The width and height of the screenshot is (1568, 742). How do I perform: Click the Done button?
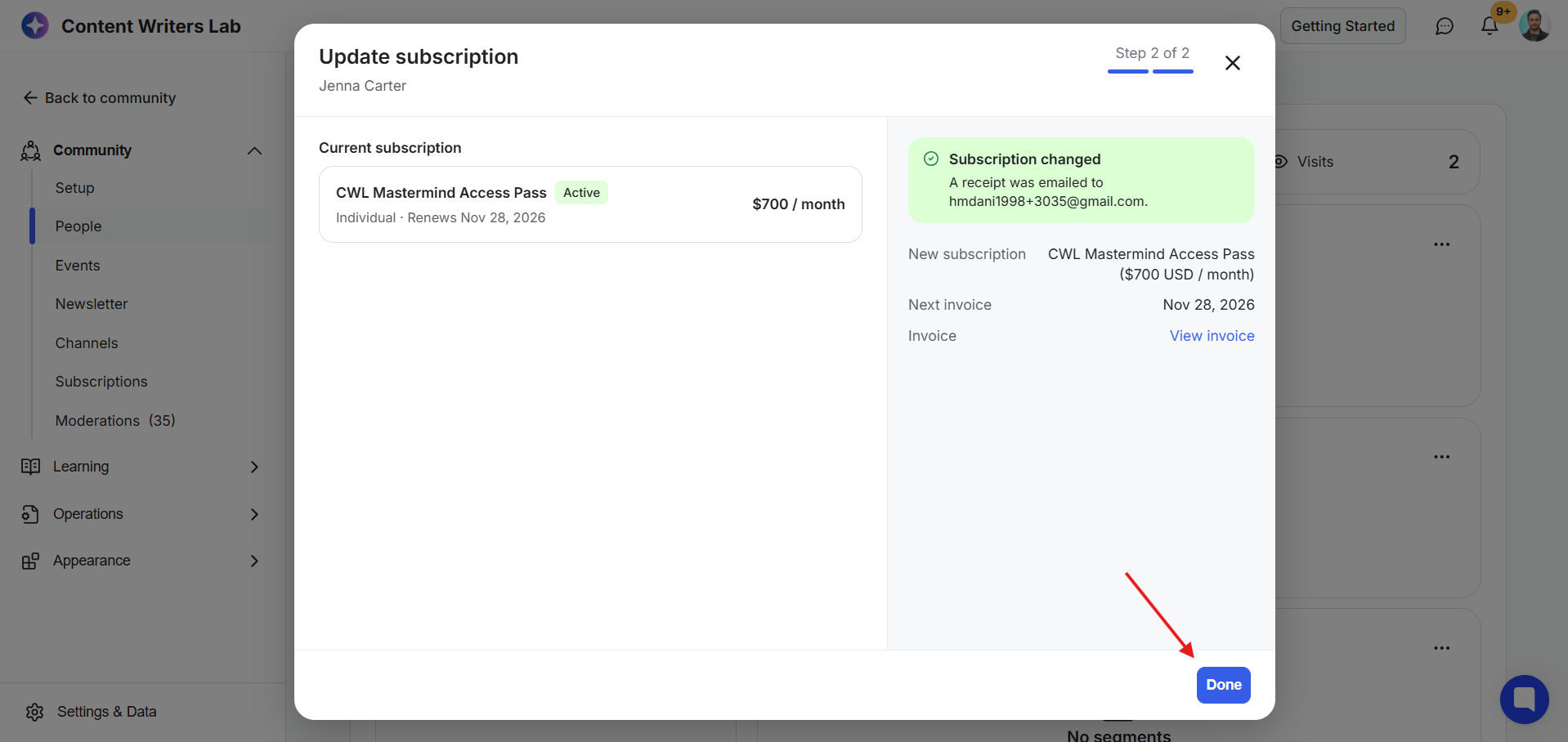1223,685
